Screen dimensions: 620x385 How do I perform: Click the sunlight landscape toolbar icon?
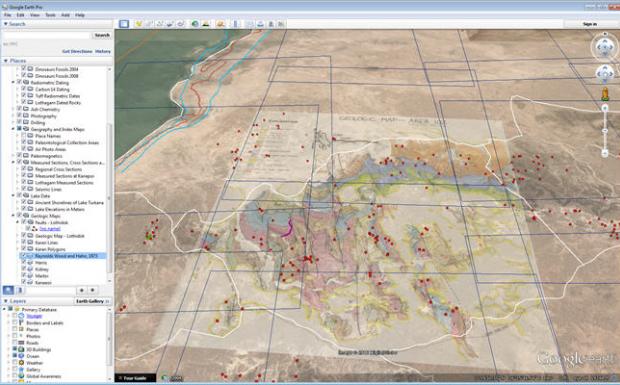pos(206,24)
